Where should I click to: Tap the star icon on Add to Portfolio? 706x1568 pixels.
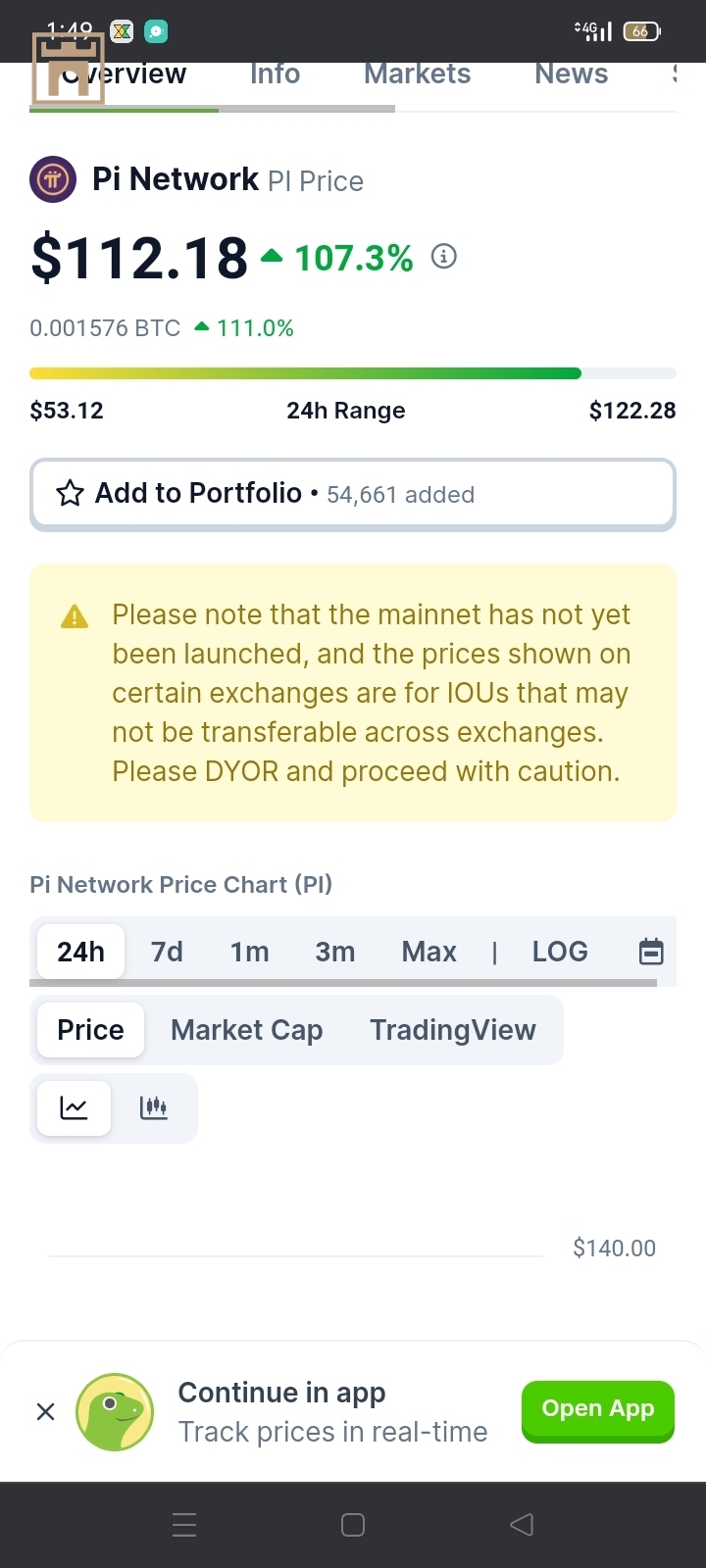click(70, 493)
